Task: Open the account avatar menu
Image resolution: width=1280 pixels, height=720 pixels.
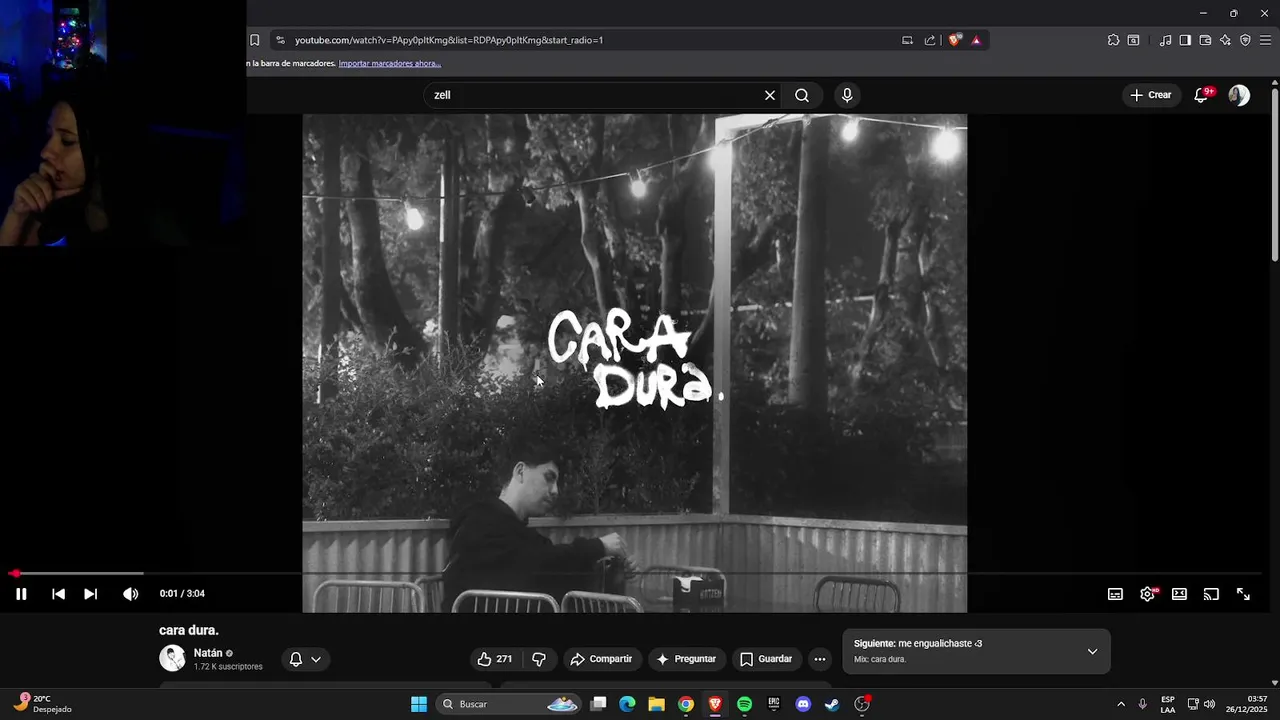Action: pyautogui.click(x=1239, y=95)
